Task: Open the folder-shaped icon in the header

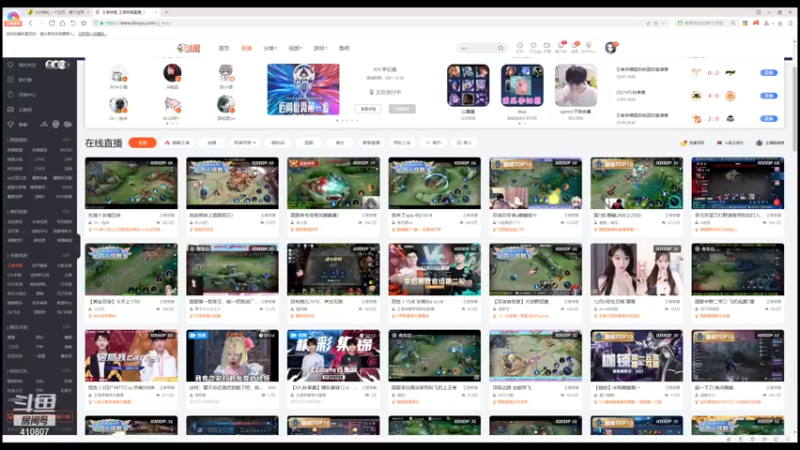Action: point(547,46)
